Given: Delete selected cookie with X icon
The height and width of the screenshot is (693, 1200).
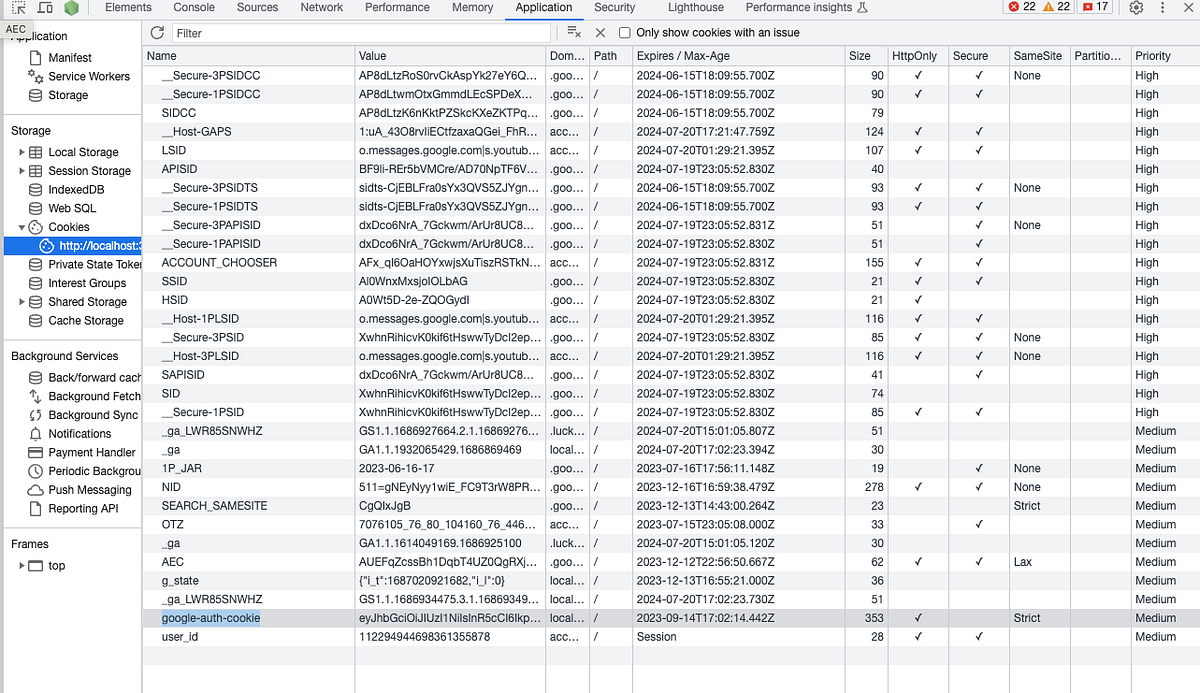Looking at the screenshot, I should [x=600, y=33].
